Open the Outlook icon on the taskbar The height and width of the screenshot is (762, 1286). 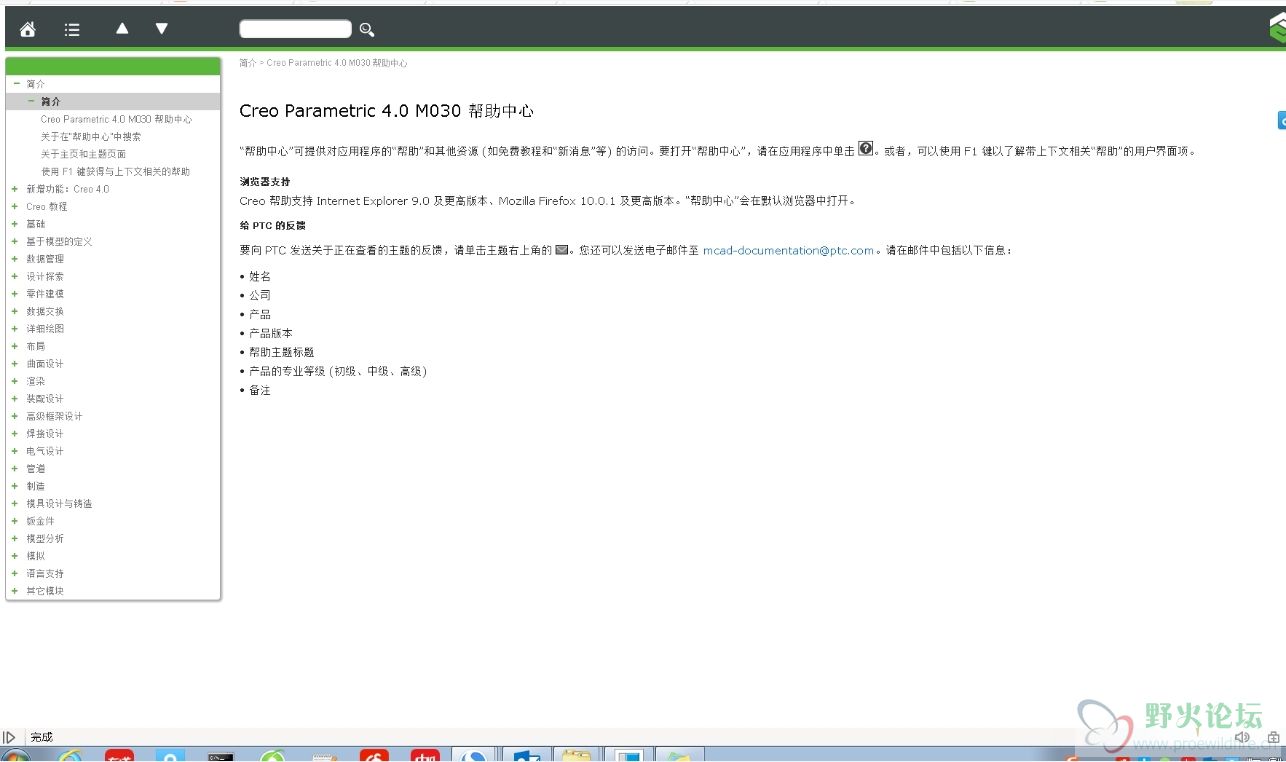526,755
